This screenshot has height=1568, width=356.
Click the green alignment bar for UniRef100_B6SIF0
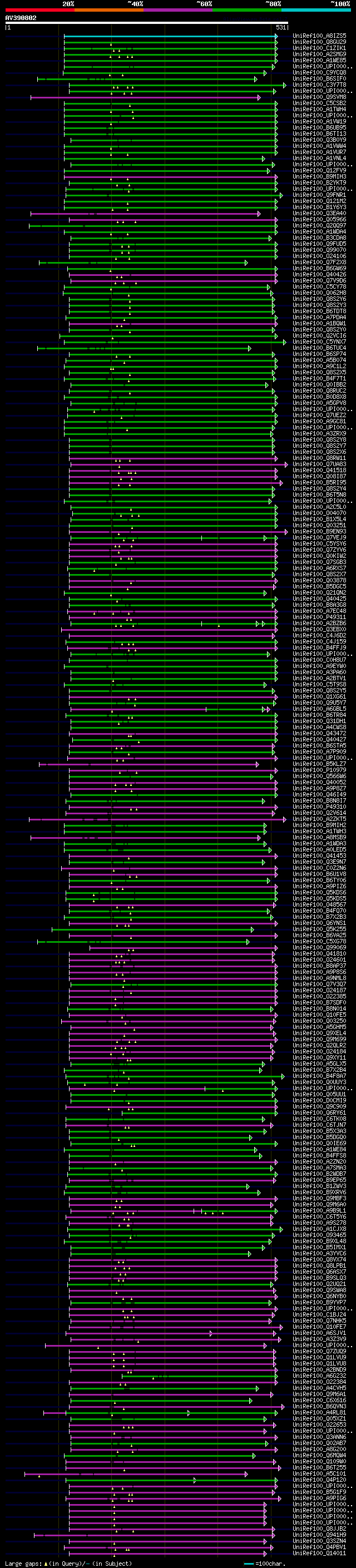pyautogui.click(x=147, y=79)
